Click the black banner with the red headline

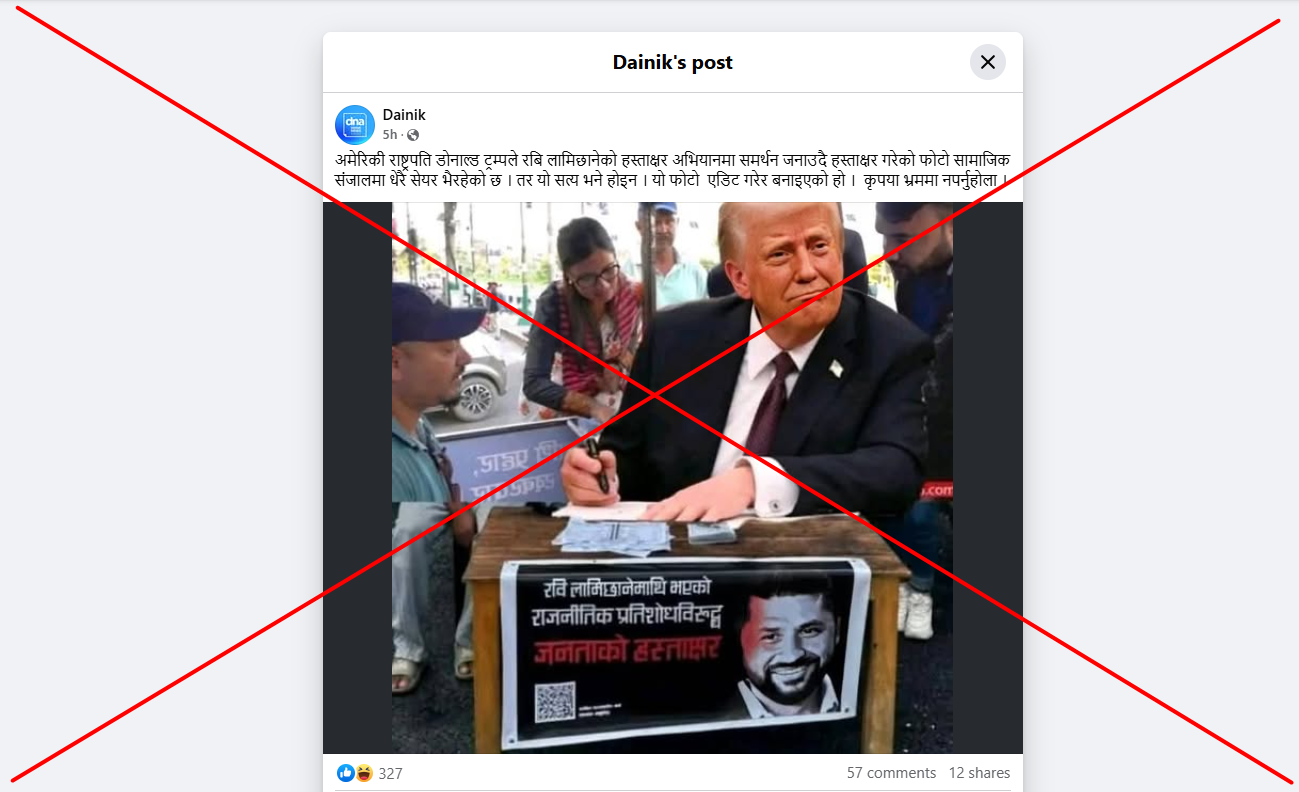point(686,652)
